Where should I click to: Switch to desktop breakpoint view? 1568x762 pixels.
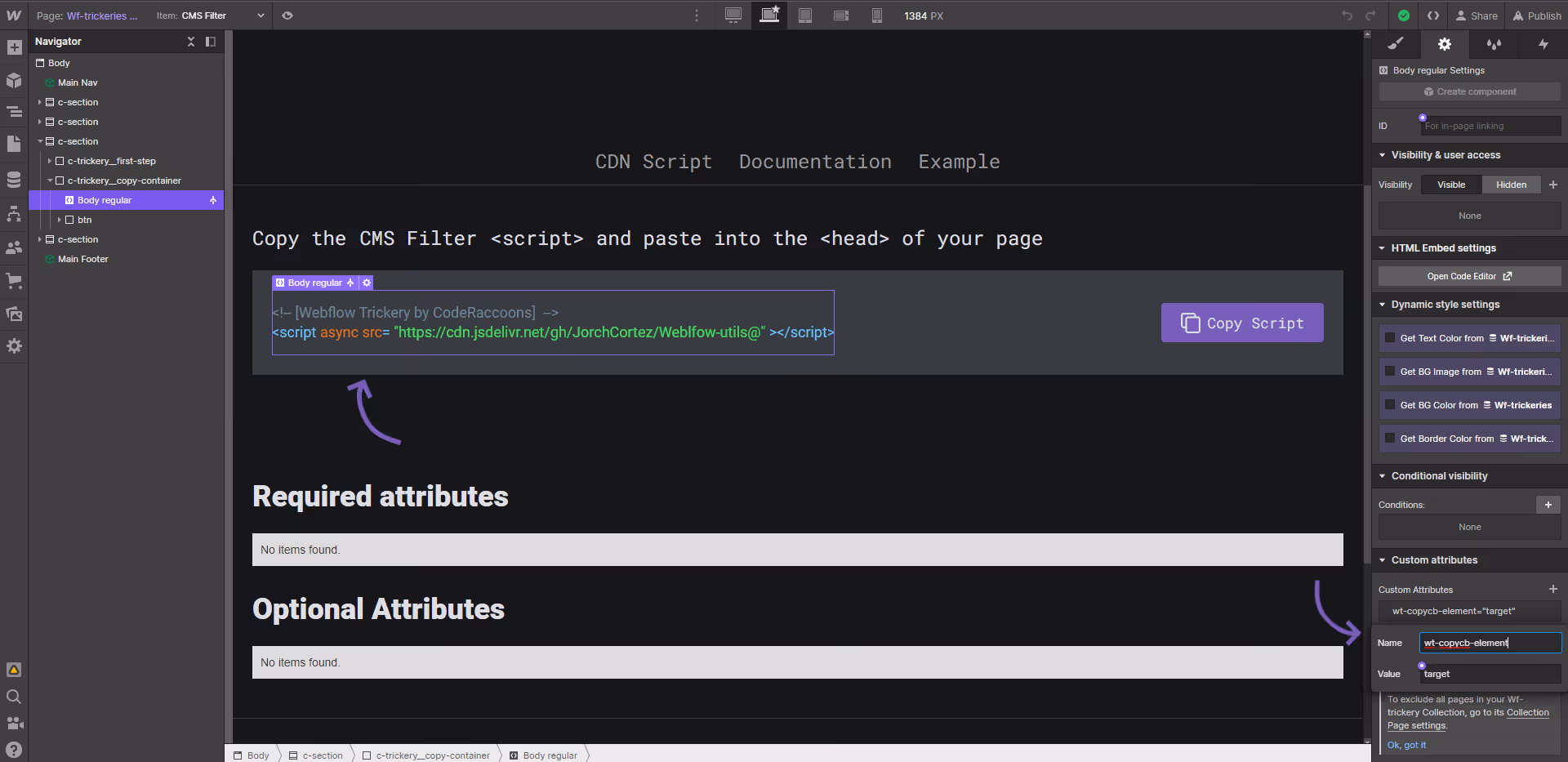pyautogui.click(x=733, y=16)
